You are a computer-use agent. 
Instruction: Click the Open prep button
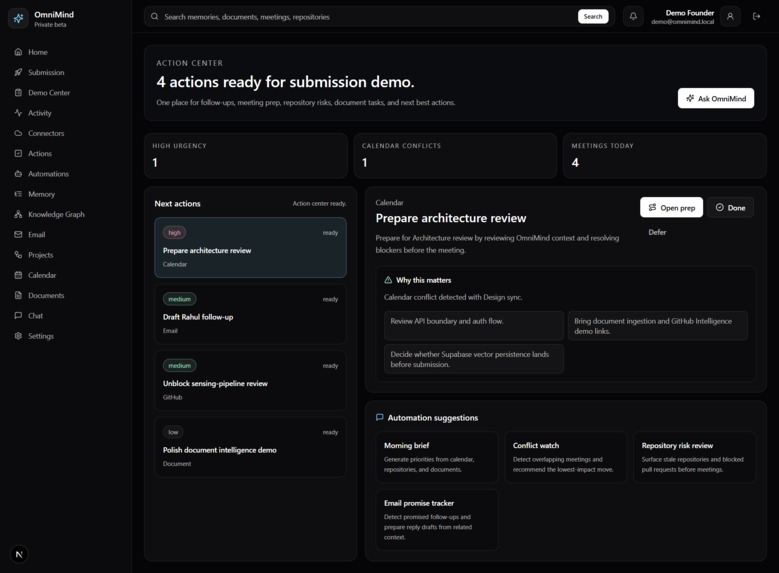point(672,208)
